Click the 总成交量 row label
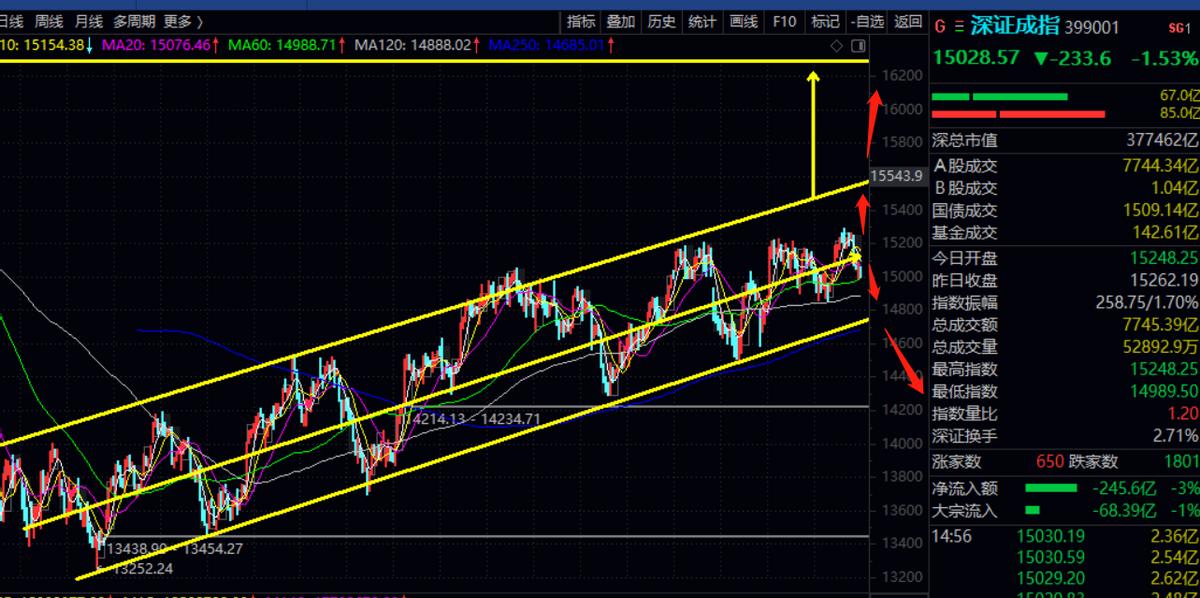 pos(965,348)
